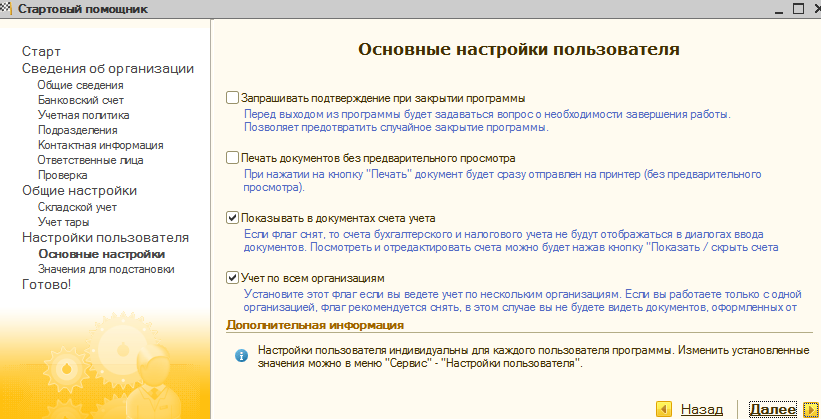The image size is (821, 419).
Task: Open the Проверка step
Action: click(62, 175)
